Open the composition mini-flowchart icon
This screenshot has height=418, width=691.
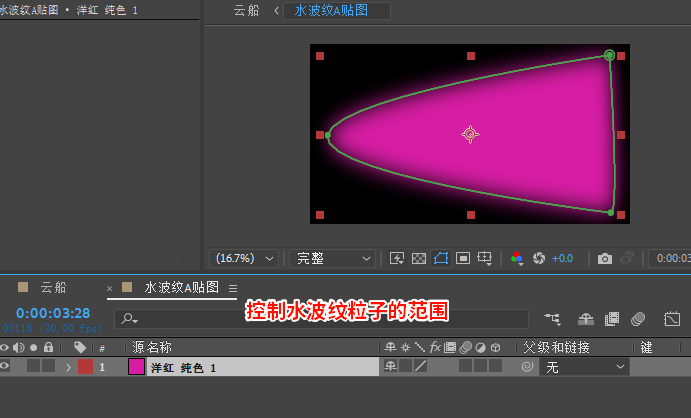pyautogui.click(x=553, y=319)
